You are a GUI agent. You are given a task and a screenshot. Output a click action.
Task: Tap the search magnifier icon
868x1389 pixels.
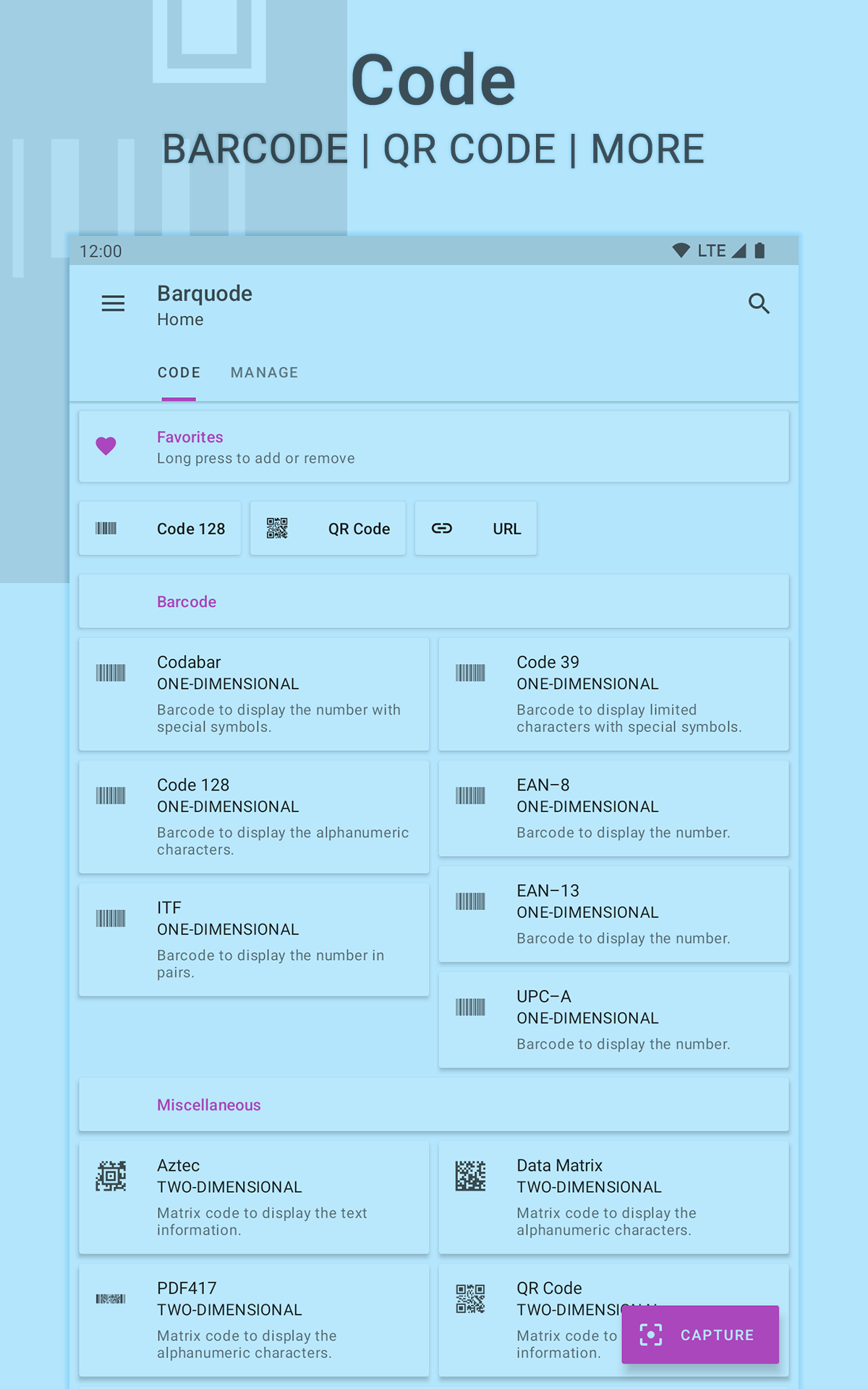(x=759, y=303)
